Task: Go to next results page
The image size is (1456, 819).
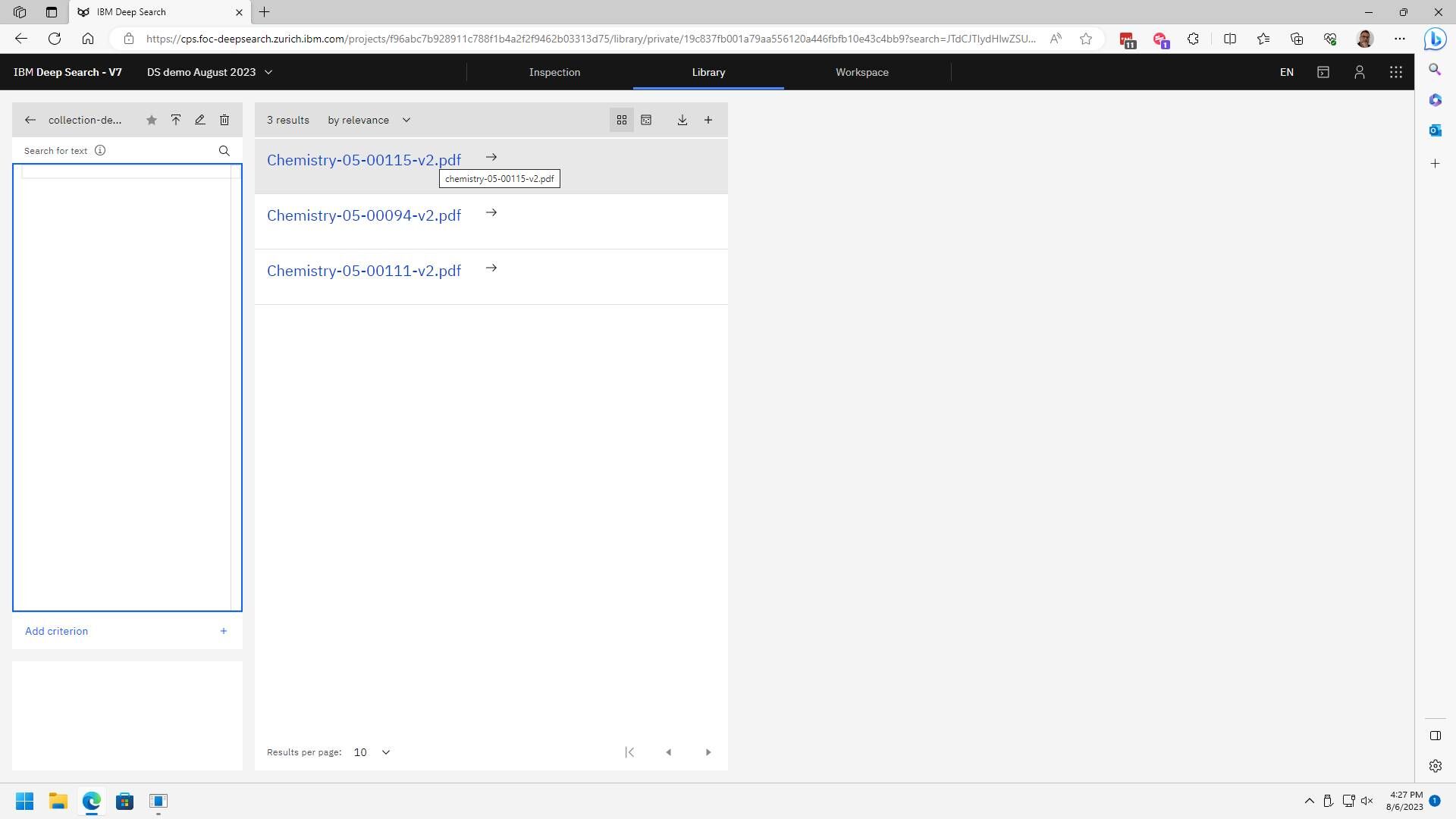Action: pos(708,752)
